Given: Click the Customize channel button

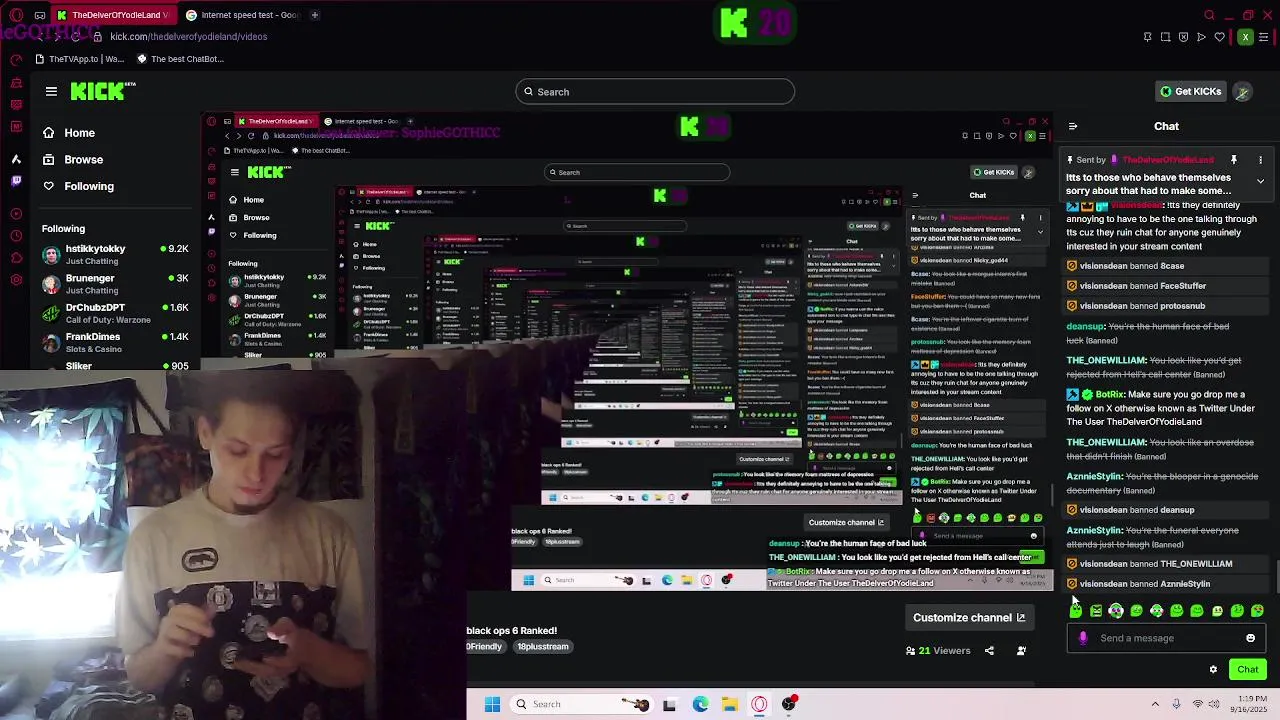Looking at the screenshot, I should point(969,618).
